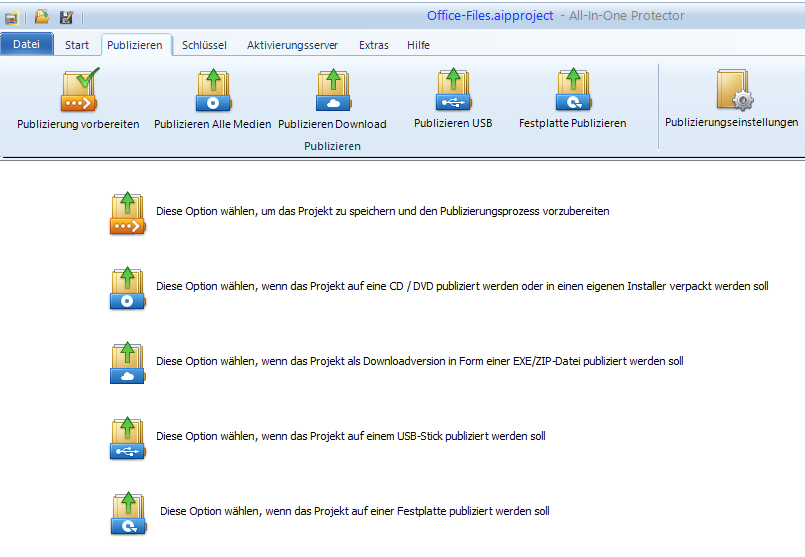Switch to the Start tab
The height and width of the screenshot is (557, 805).
pyautogui.click(x=77, y=45)
